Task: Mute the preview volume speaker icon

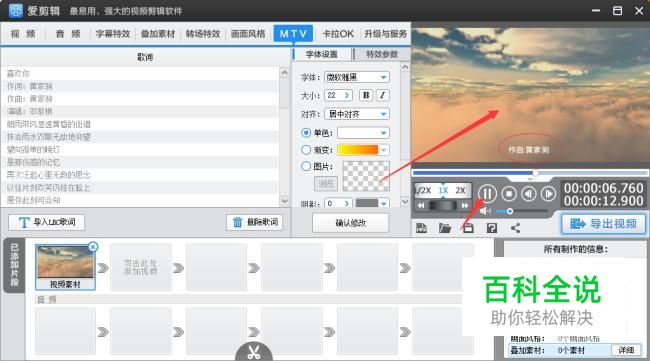Action: pyautogui.click(x=485, y=211)
